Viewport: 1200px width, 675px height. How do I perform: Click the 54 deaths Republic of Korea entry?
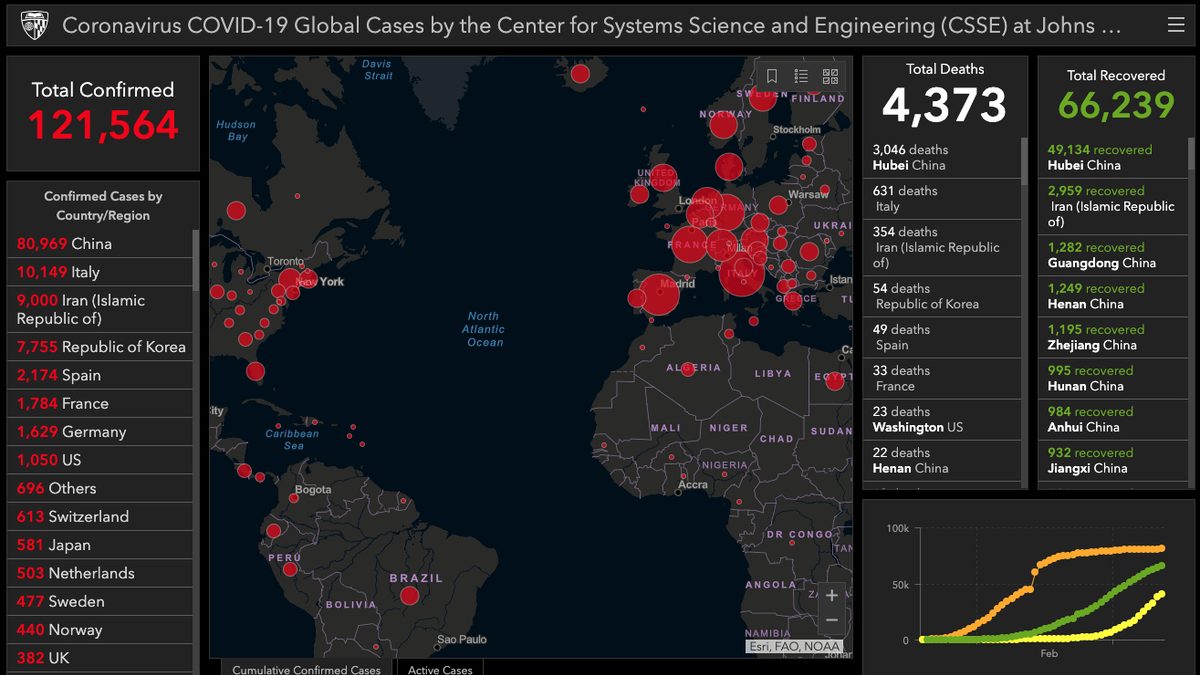(x=941, y=297)
